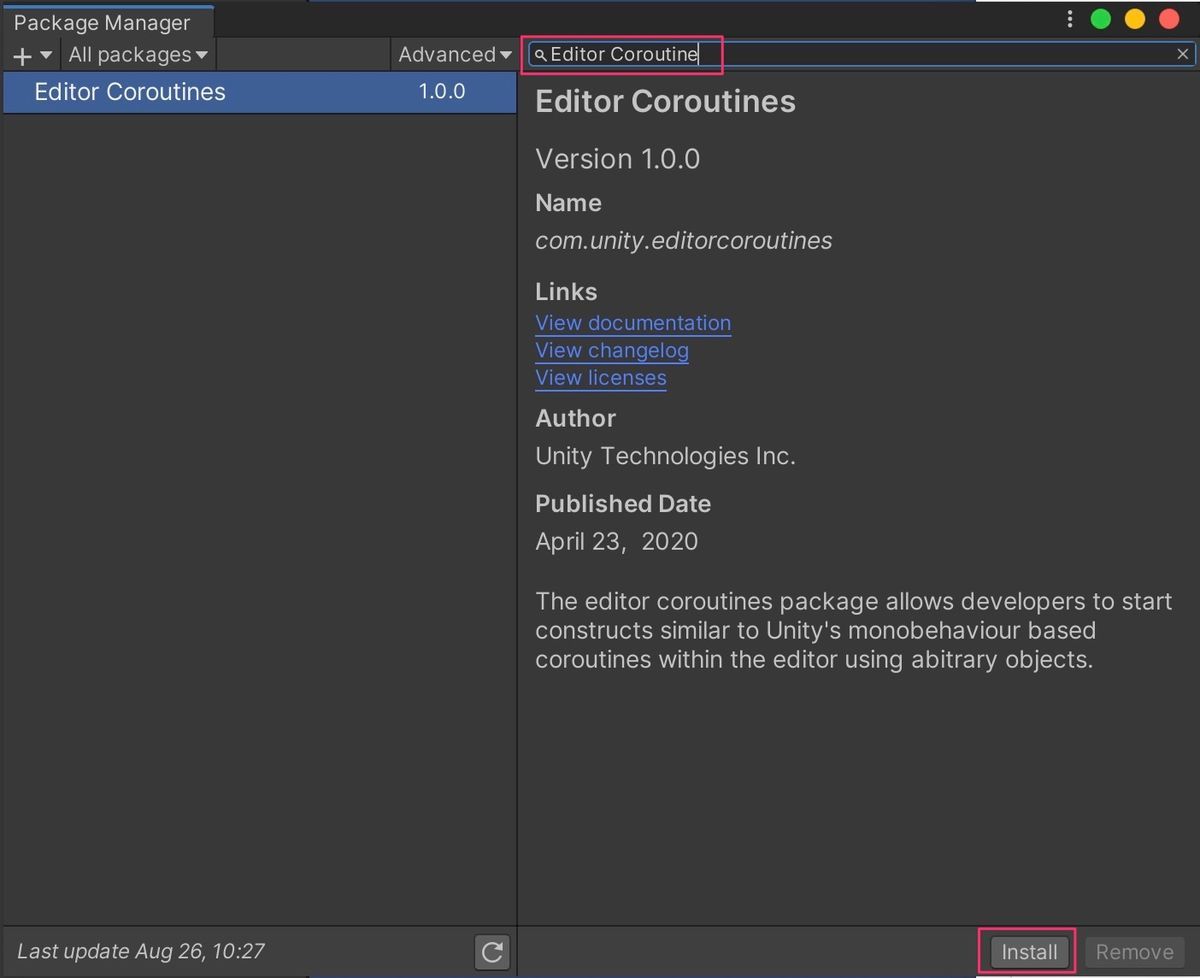Click the red close window button
This screenshot has width=1200, height=978.
(1169, 19)
